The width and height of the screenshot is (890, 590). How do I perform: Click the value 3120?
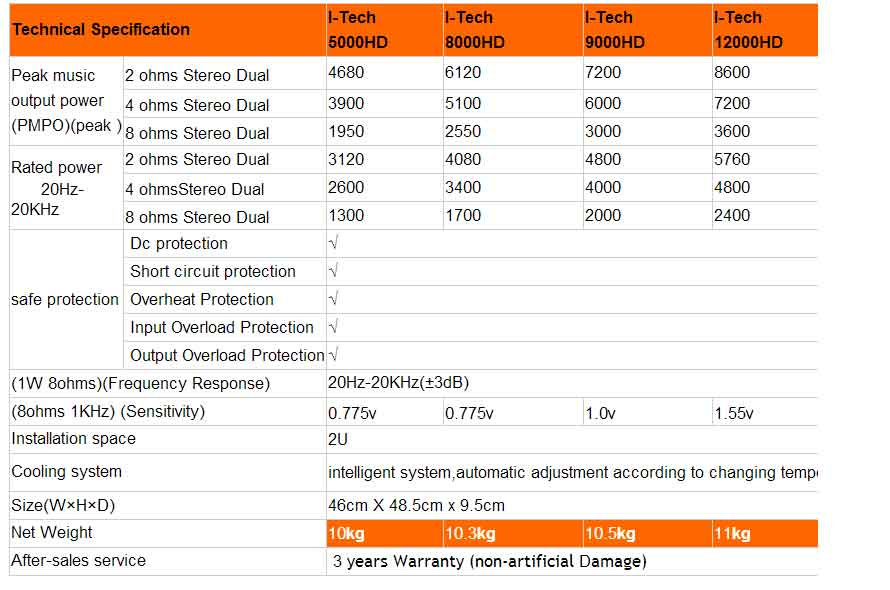[x=346, y=160]
